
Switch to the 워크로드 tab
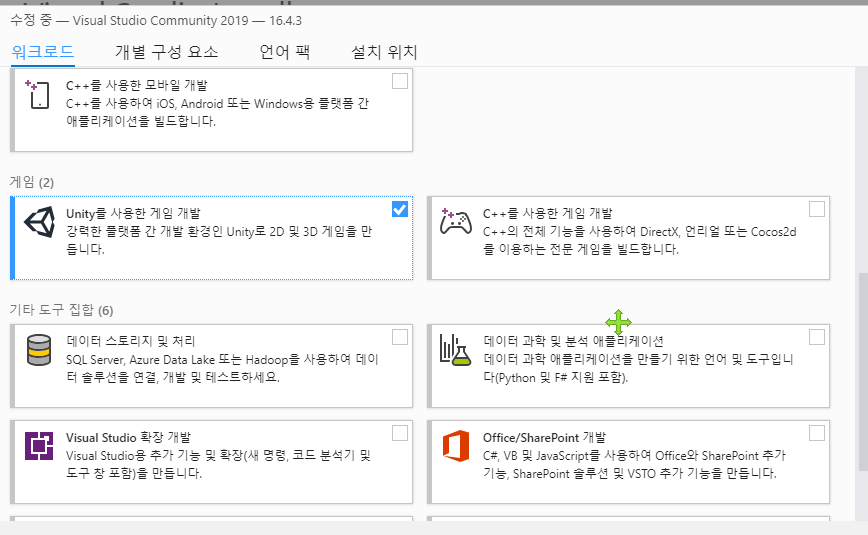point(43,52)
